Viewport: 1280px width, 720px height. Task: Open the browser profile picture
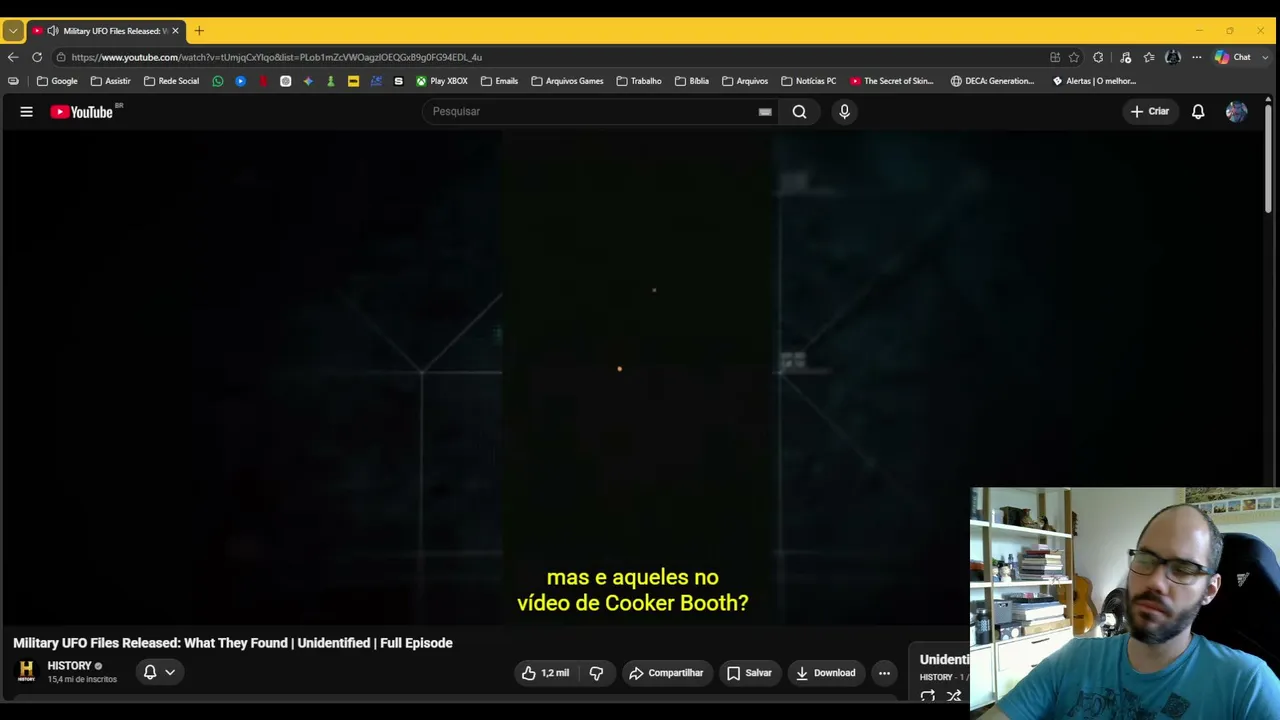tap(1173, 57)
